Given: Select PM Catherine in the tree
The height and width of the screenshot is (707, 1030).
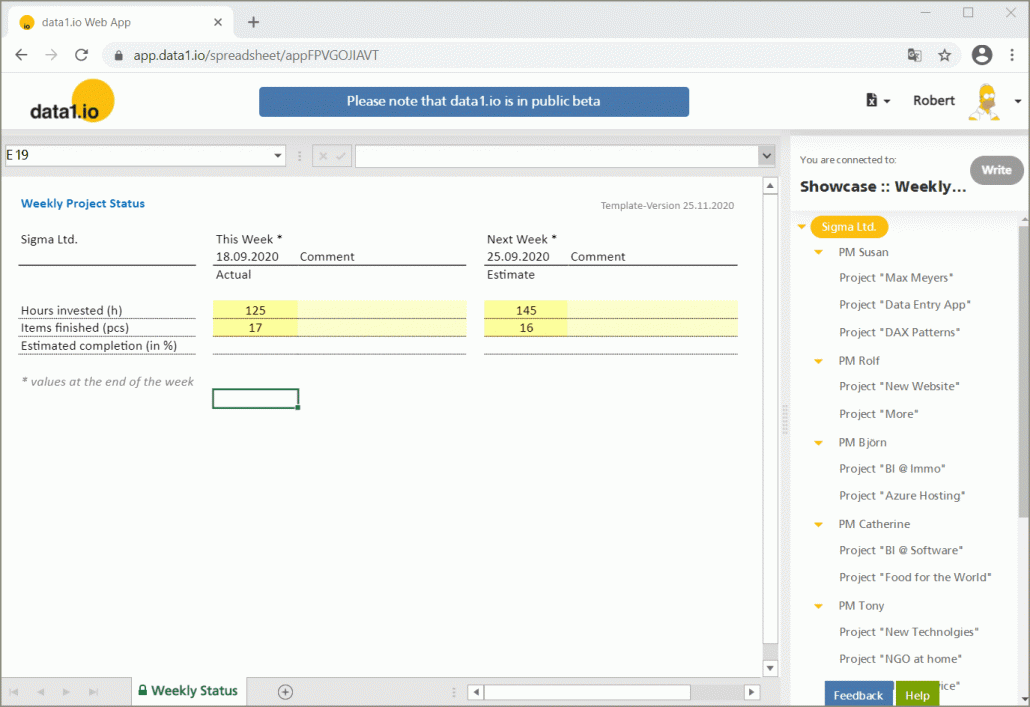Looking at the screenshot, I should pyautogui.click(x=874, y=524).
